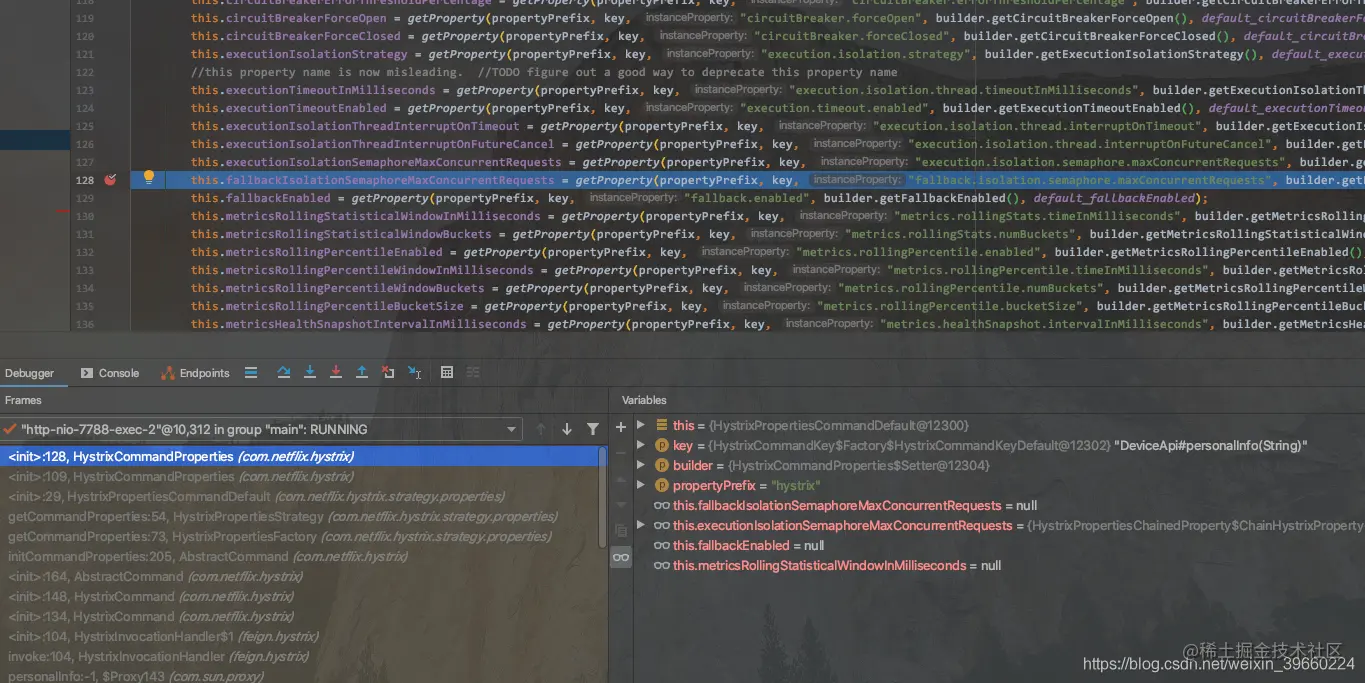Click the Variables panel header

pyautogui.click(x=644, y=400)
